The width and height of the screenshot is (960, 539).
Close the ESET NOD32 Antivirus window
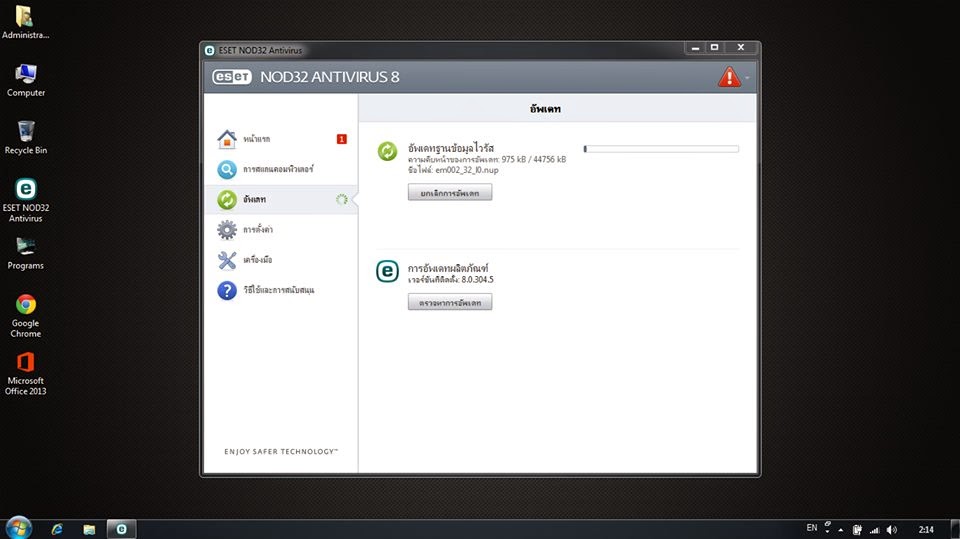[x=741, y=48]
